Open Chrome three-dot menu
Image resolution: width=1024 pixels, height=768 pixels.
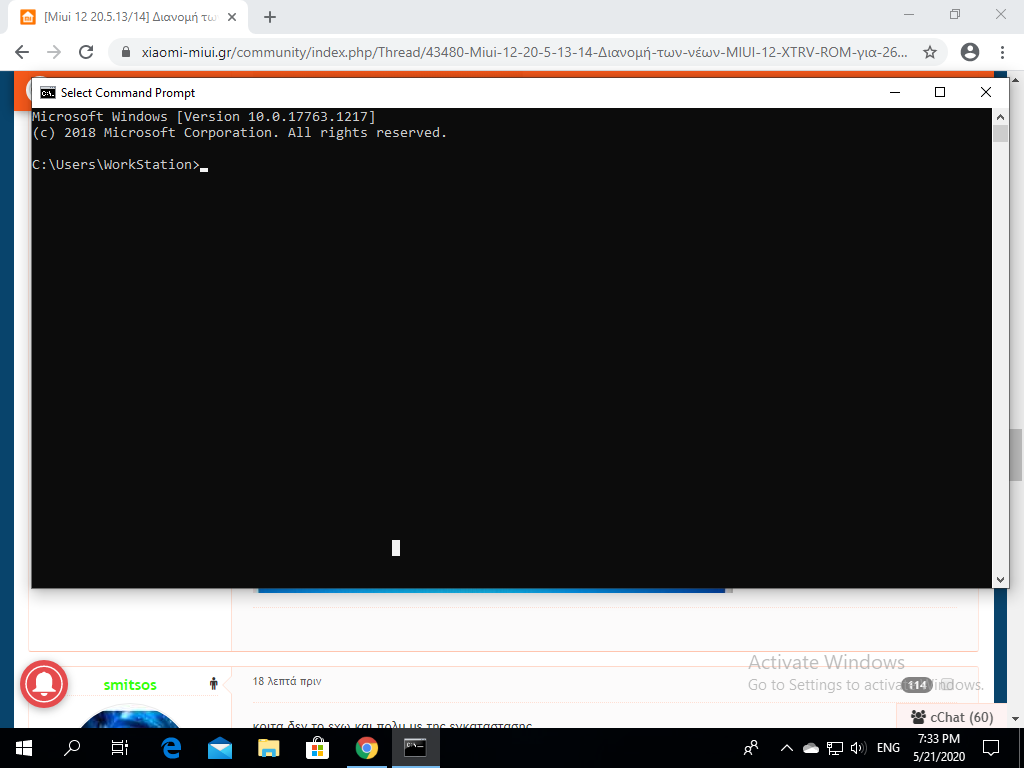[x=1002, y=52]
